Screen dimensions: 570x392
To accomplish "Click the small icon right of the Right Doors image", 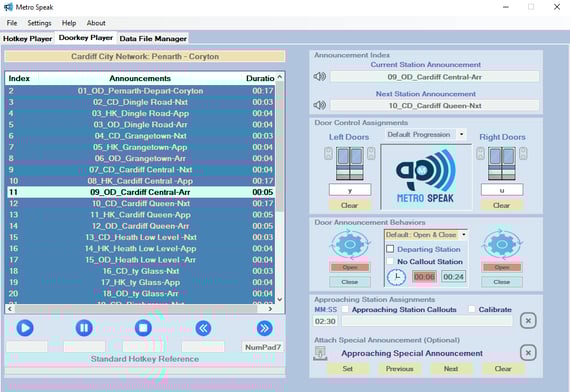I will pos(523,153).
